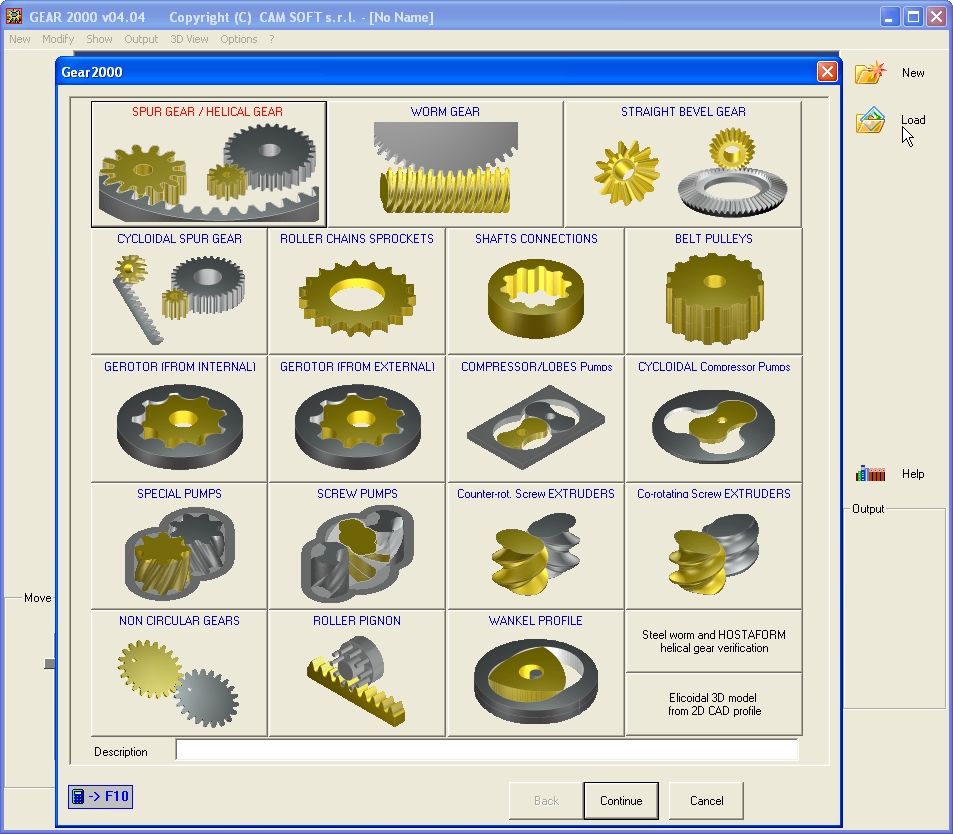Open the Special Pumps tile
The width and height of the screenshot is (953, 834).
(179, 546)
